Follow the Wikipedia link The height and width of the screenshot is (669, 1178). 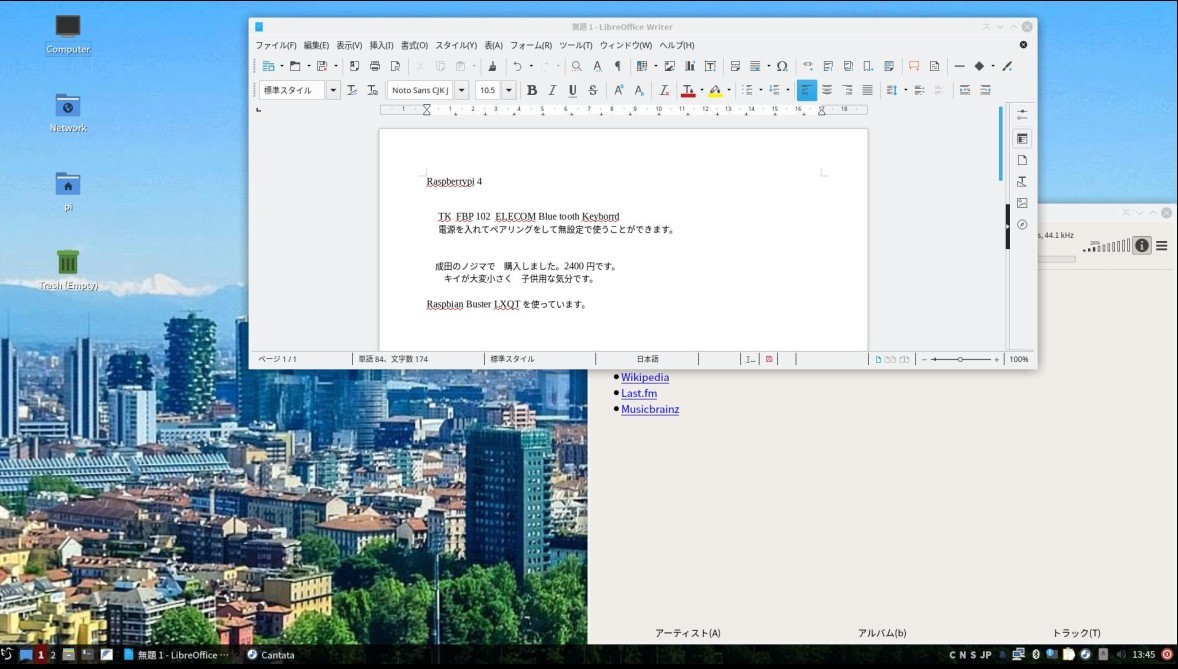coord(645,378)
